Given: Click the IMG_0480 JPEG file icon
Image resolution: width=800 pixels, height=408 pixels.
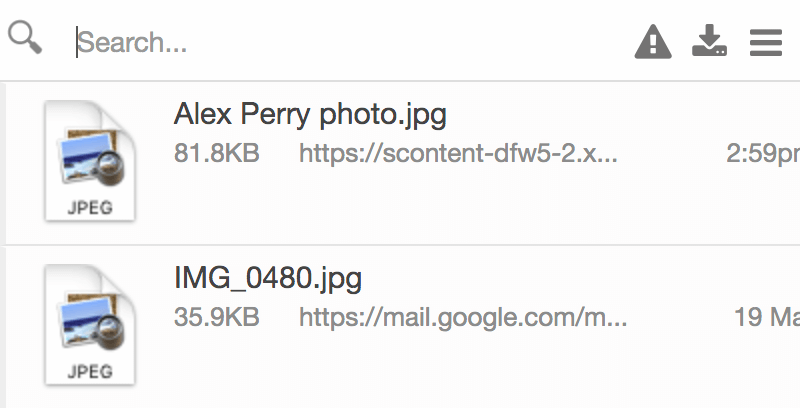Looking at the screenshot, I should coord(90,324).
